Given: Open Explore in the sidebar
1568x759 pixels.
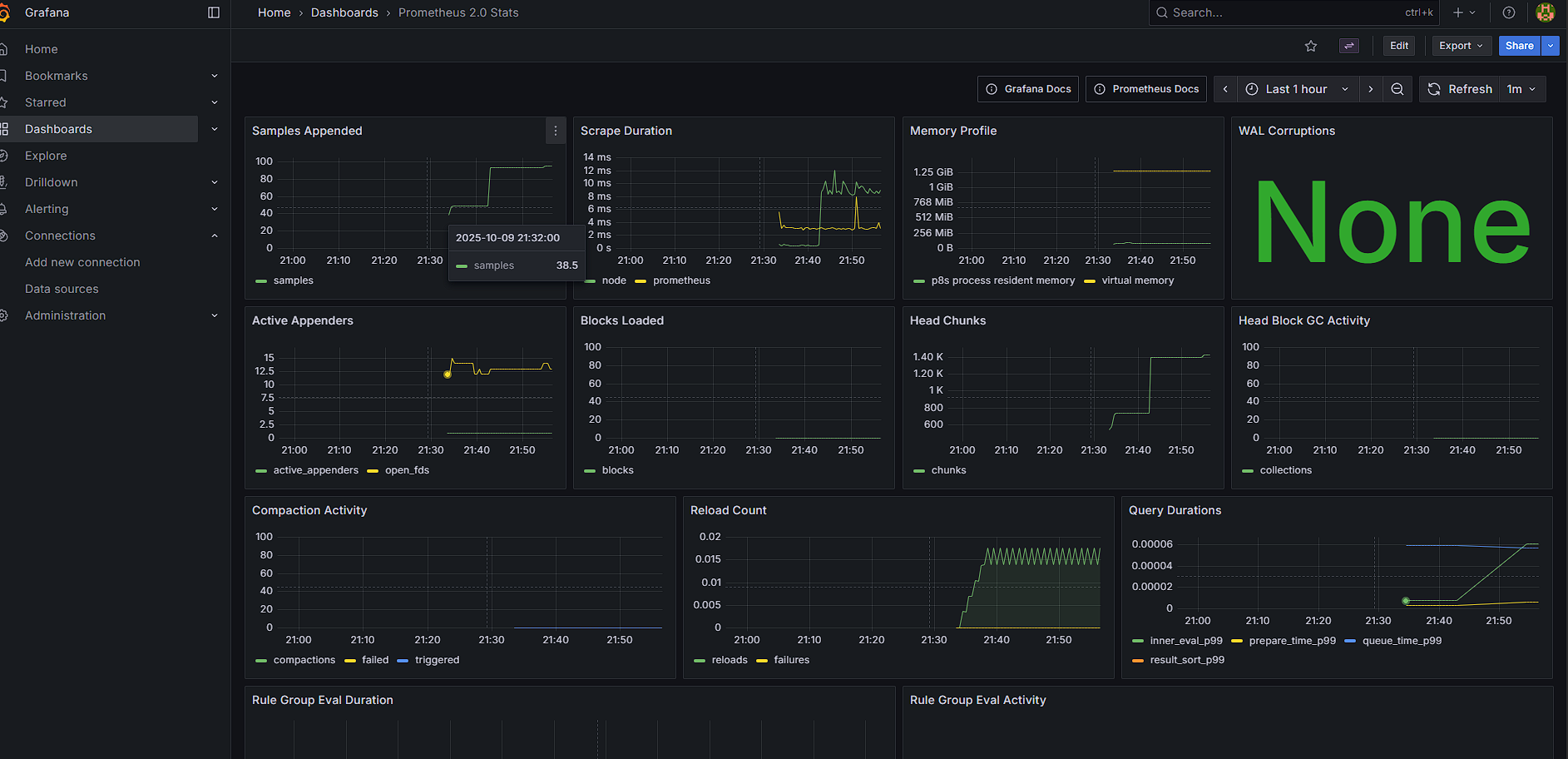Looking at the screenshot, I should 46,156.
